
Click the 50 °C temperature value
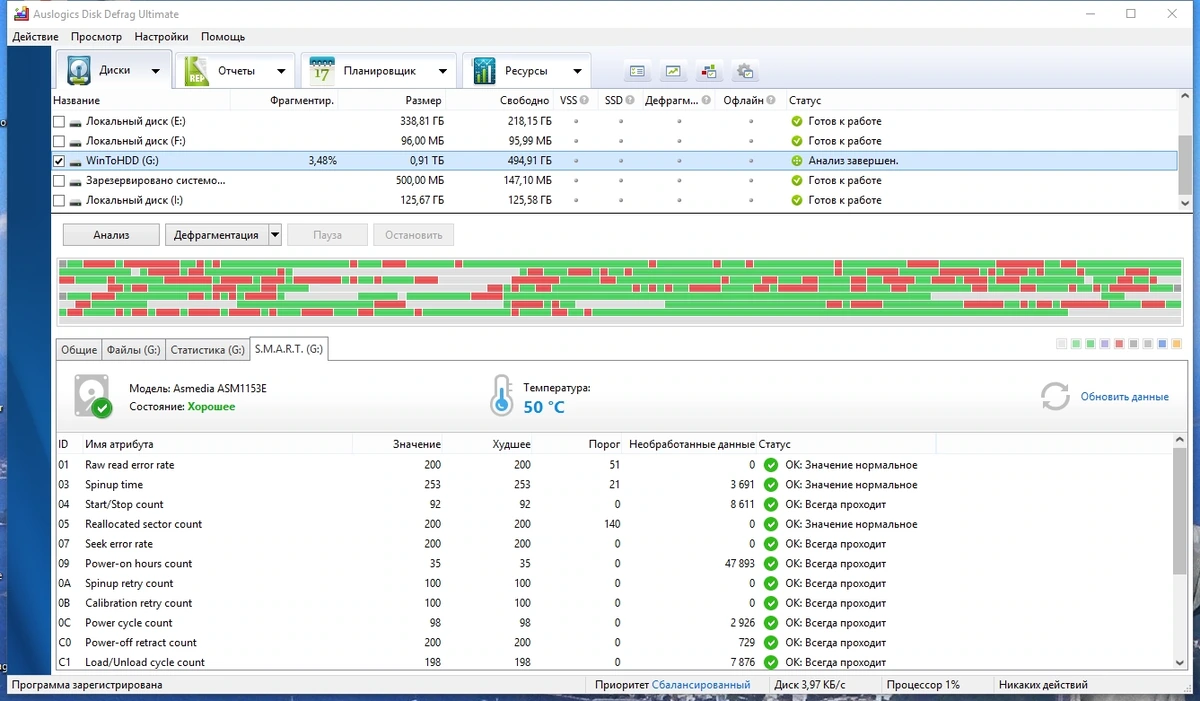[544, 407]
